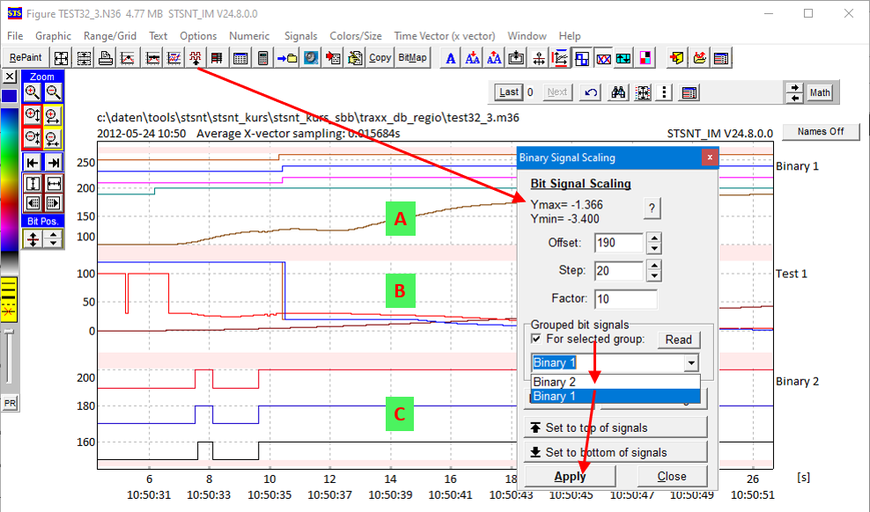This screenshot has height=512, width=870.
Task: Click the three vertical dots icon
Action: point(664,93)
